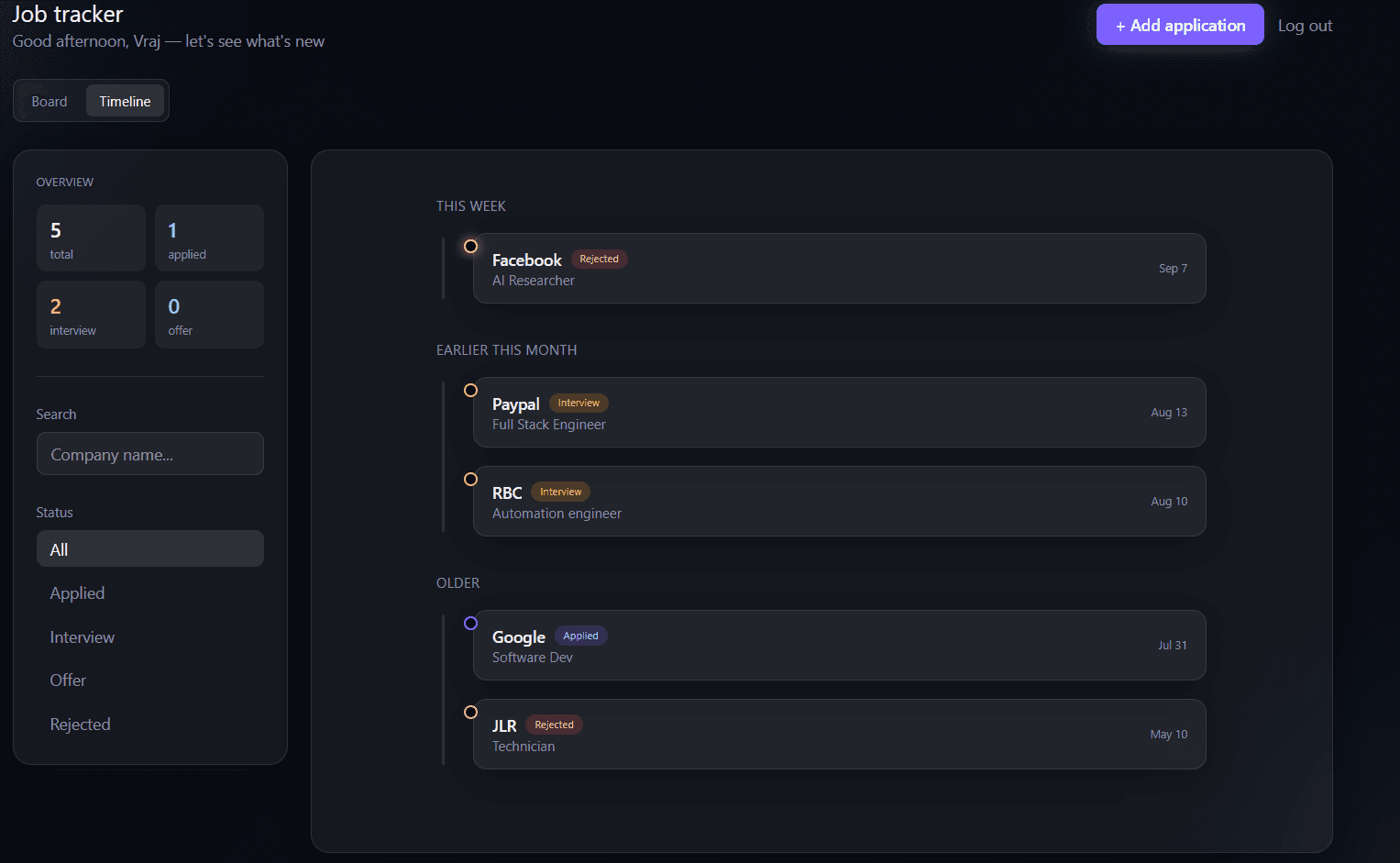The width and height of the screenshot is (1400, 863).
Task: Click the Sep 7 date on Facebook
Action: point(1173,268)
